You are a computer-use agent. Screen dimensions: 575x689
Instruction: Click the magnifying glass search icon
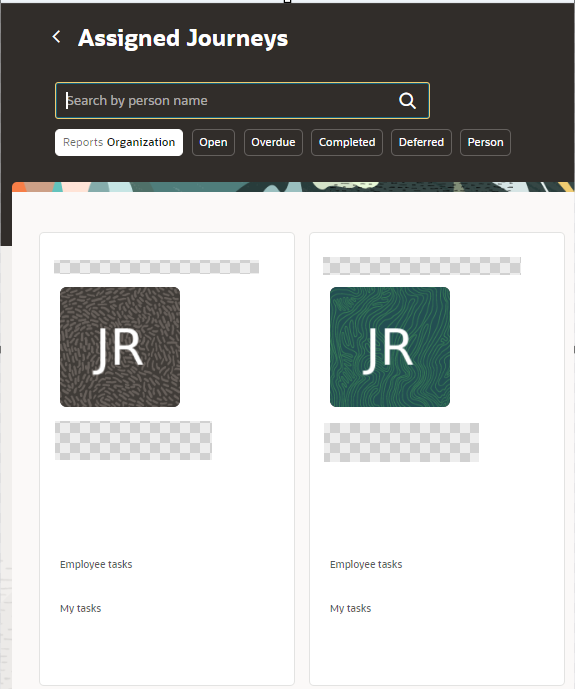407,101
